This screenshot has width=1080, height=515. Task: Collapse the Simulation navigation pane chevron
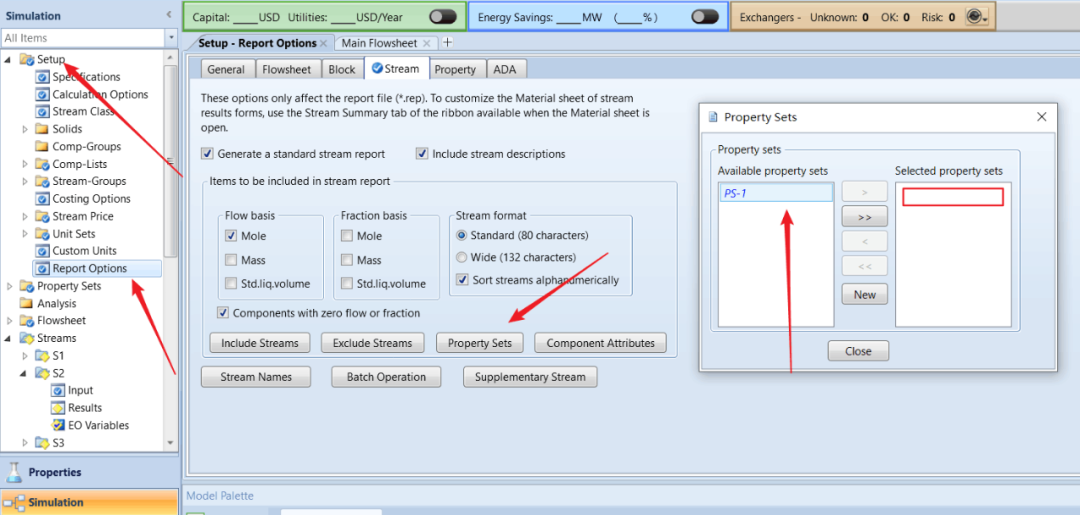169,15
